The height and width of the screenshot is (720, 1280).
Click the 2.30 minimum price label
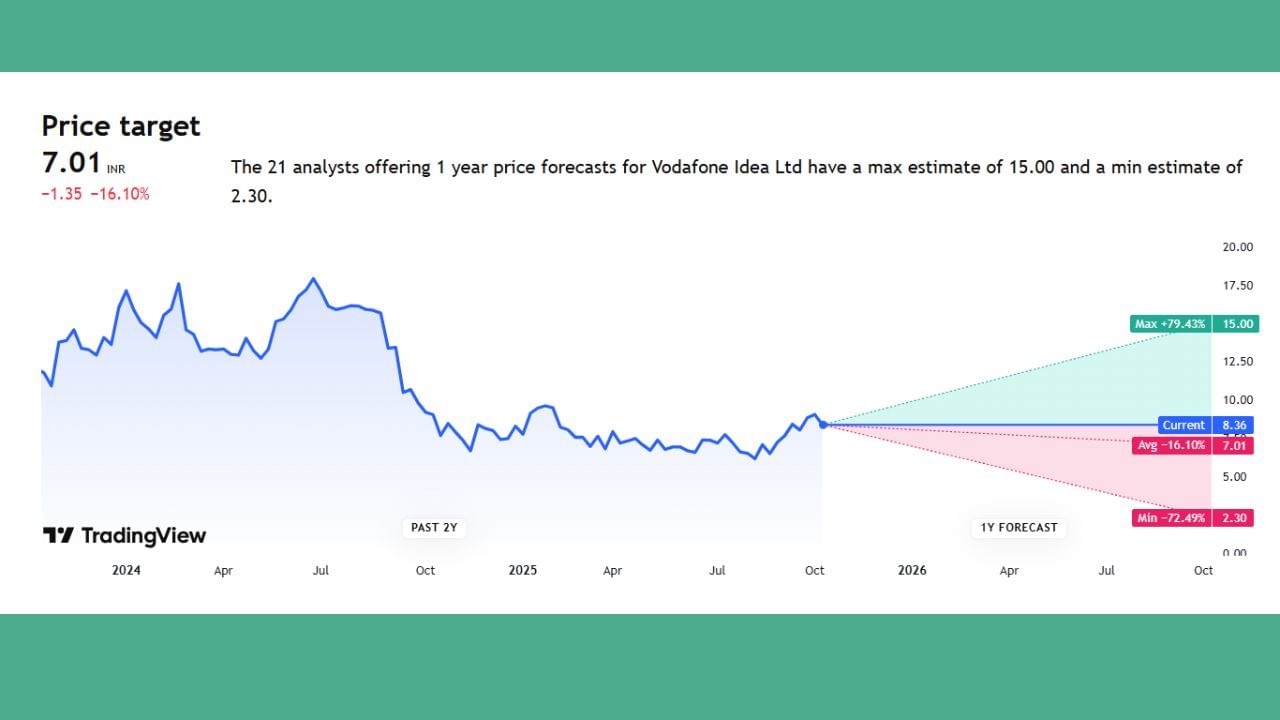pyautogui.click(x=1235, y=518)
